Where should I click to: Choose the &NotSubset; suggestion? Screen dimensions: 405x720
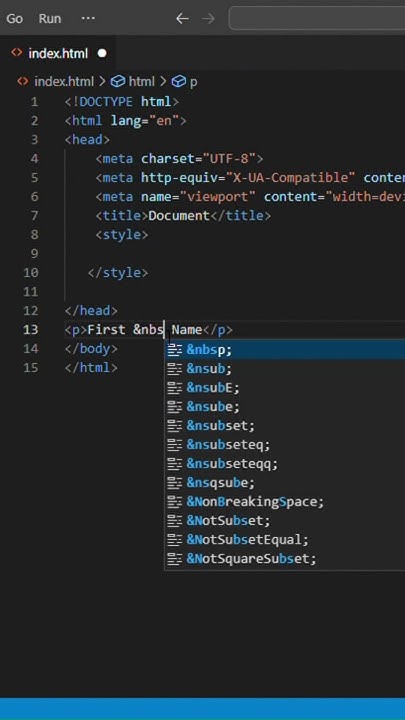click(x=285, y=521)
